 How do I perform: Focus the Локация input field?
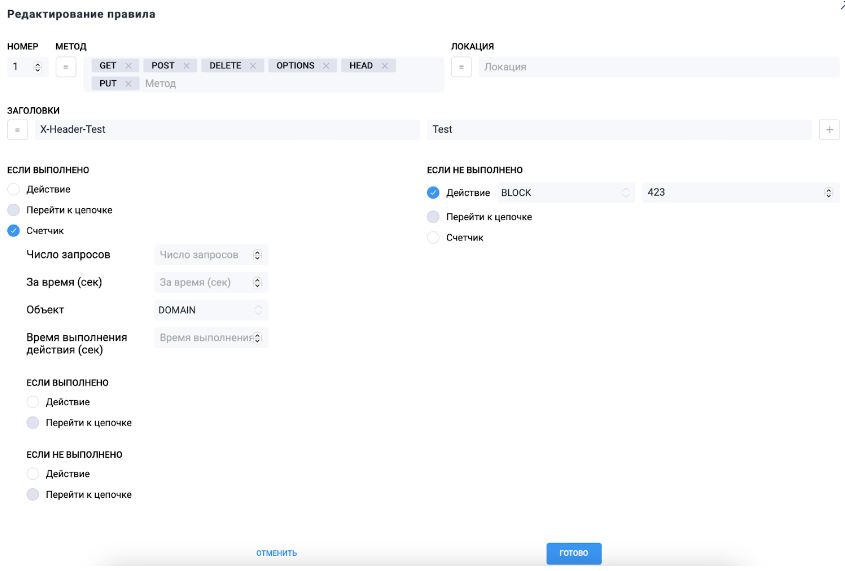click(657, 67)
